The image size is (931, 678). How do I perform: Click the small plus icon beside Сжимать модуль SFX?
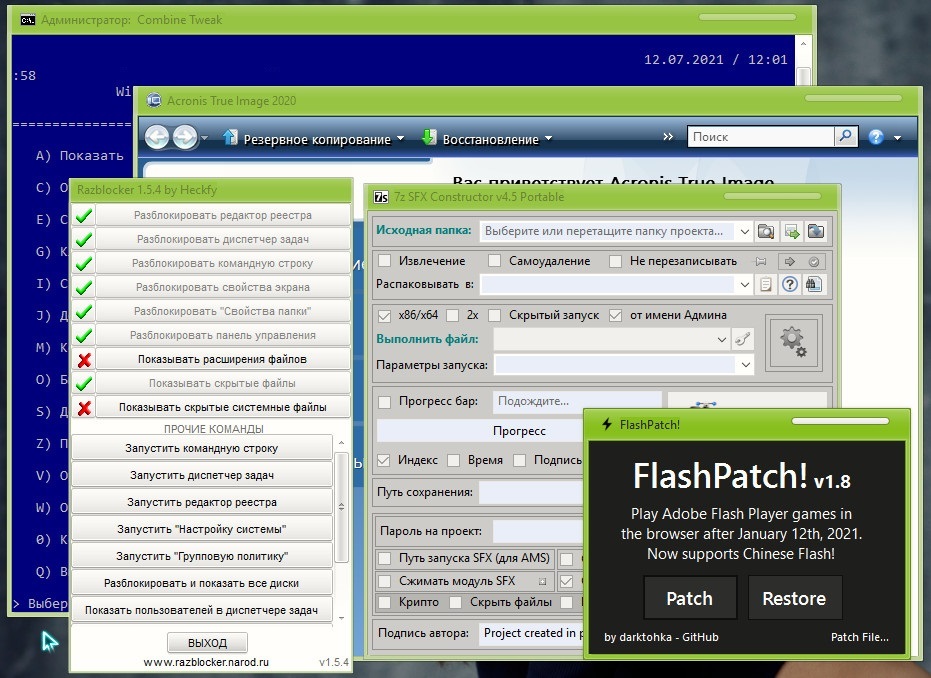click(542, 581)
